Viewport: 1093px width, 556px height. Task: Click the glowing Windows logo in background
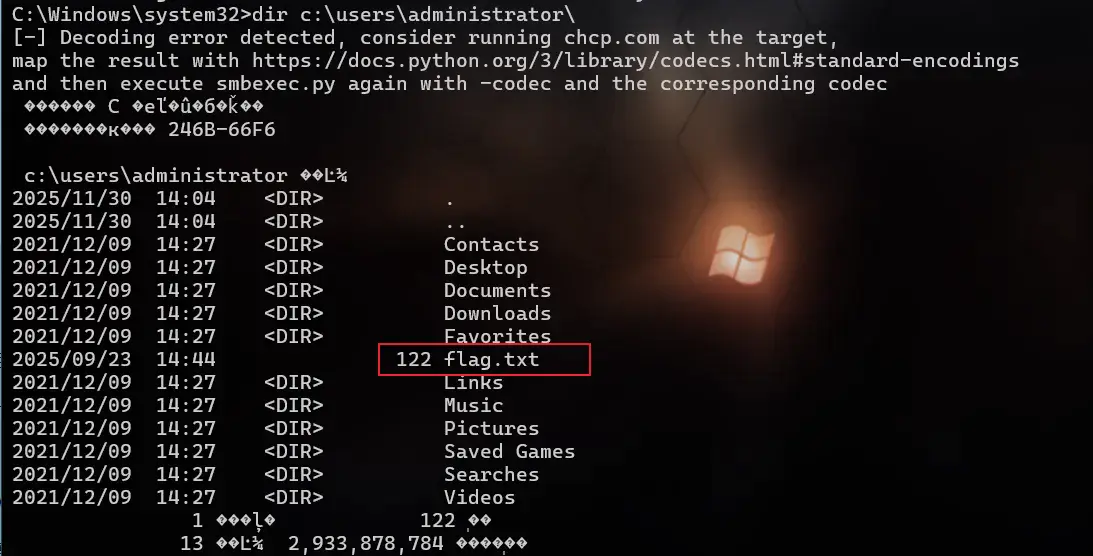(741, 257)
